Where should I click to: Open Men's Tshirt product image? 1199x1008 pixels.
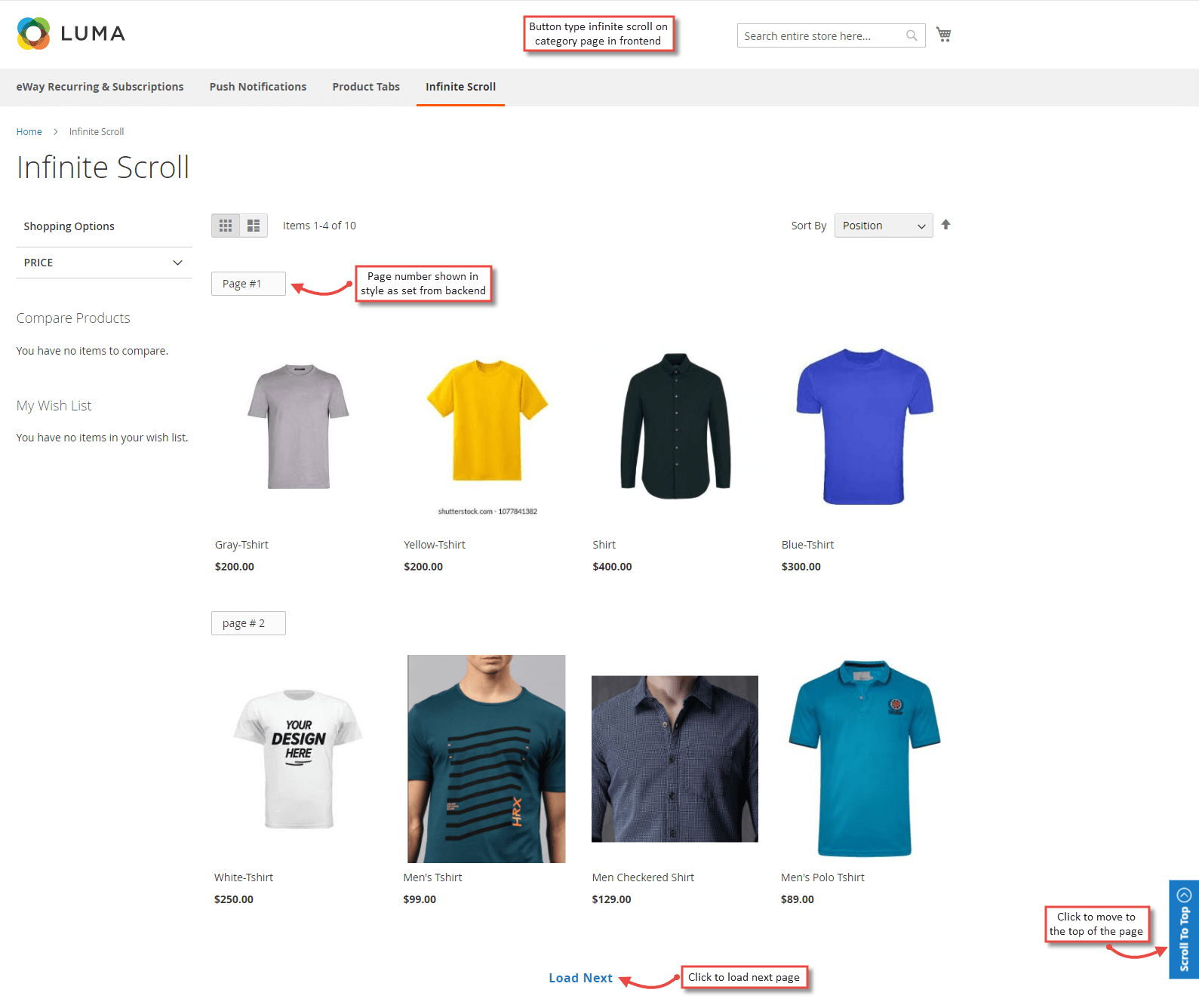pyautogui.click(x=487, y=759)
